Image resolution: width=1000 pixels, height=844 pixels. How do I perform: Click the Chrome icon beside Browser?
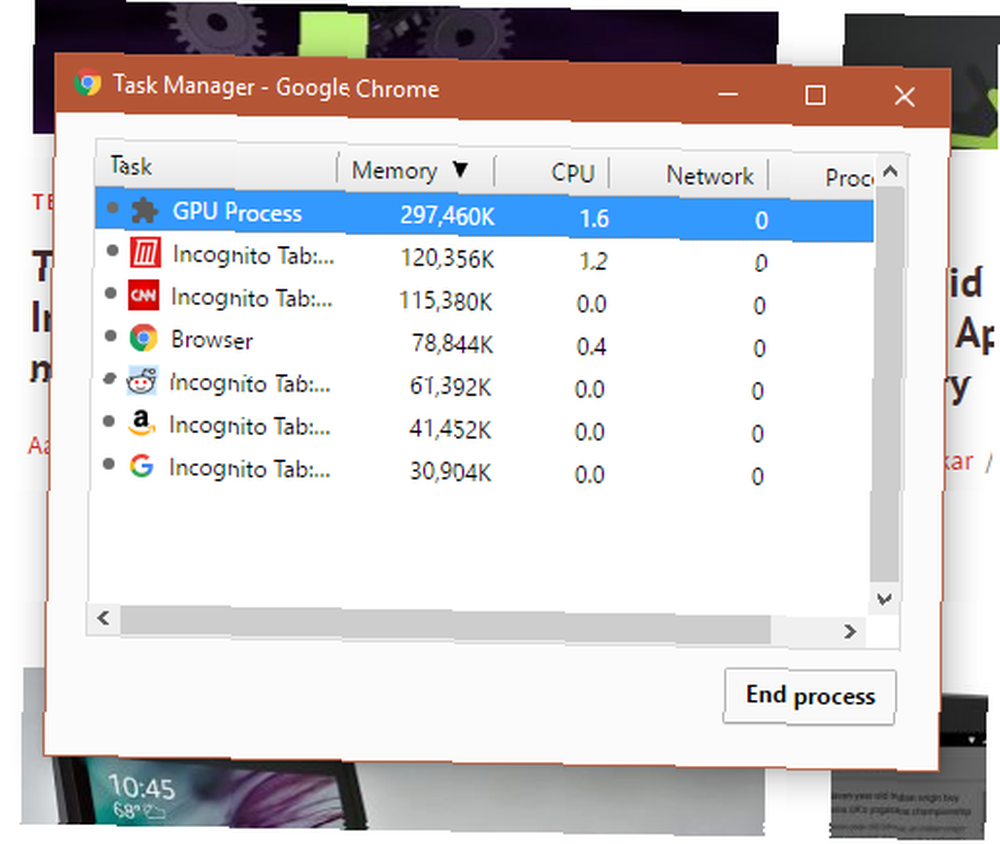(x=143, y=338)
